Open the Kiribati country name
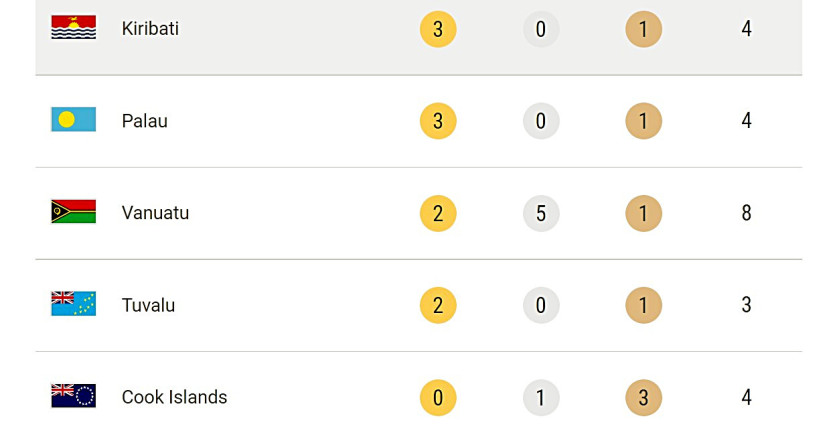 (x=150, y=28)
